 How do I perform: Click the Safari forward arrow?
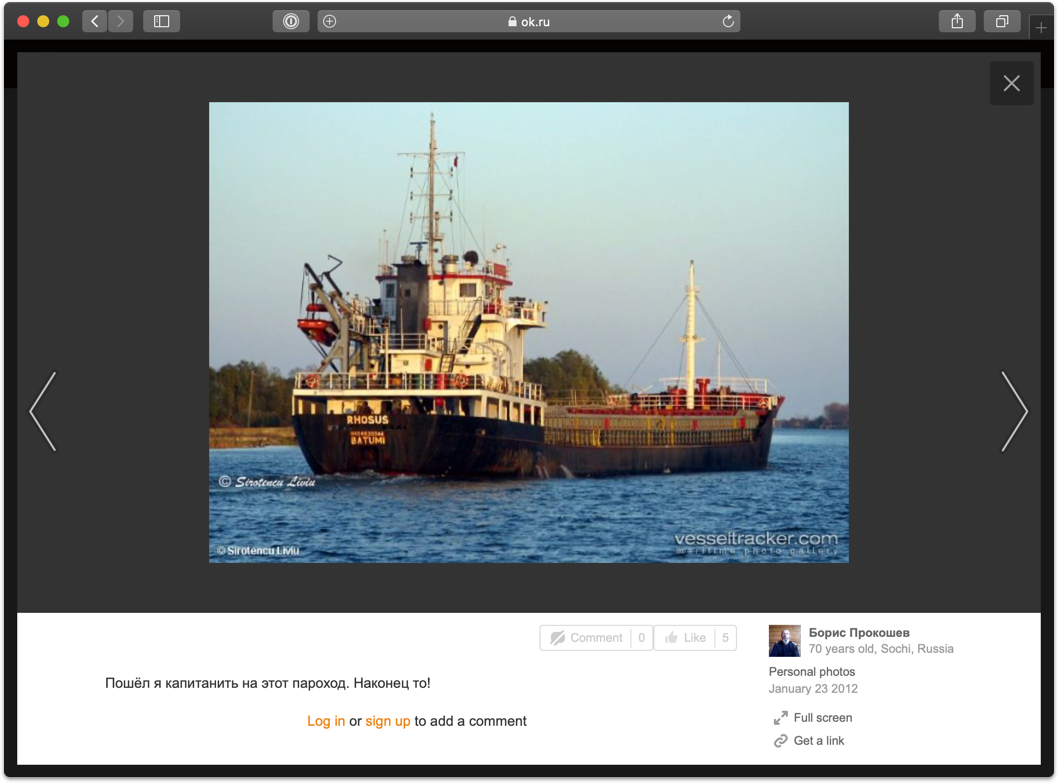pyautogui.click(x=120, y=21)
